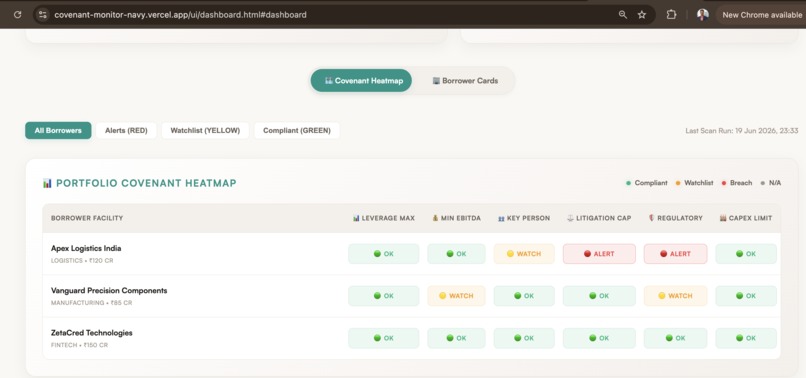Select the All Borrowers filter
This screenshot has width=806, height=378.
click(58, 131)
